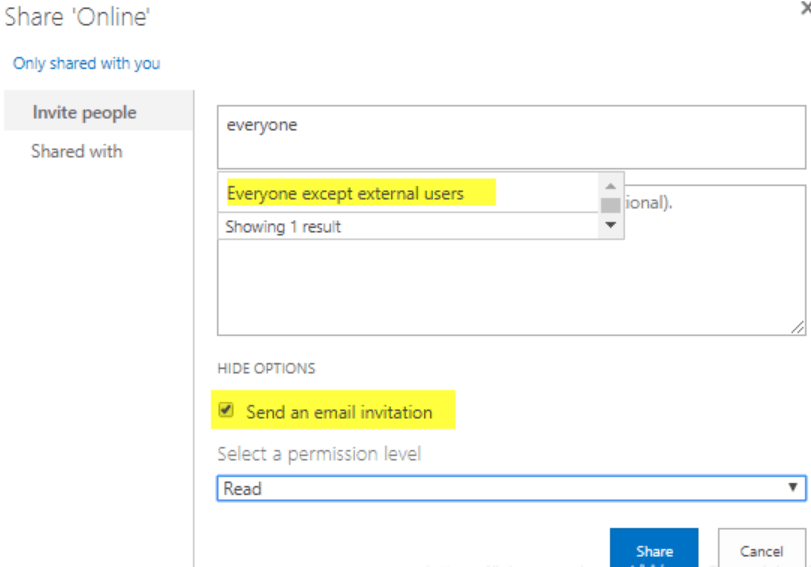Collapse options via HIDE OPTIONS

[266, 368]
